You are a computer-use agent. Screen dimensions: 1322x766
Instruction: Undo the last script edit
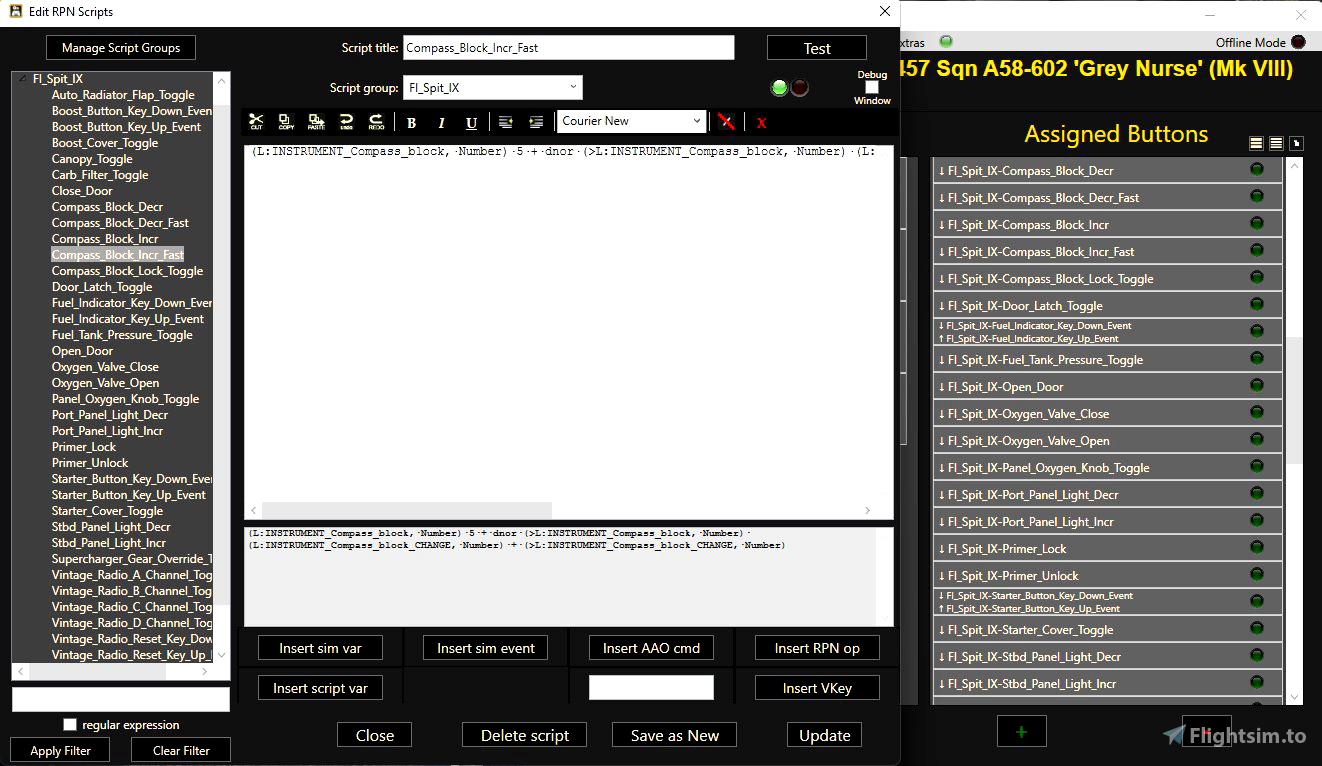[x=346, y=121]
